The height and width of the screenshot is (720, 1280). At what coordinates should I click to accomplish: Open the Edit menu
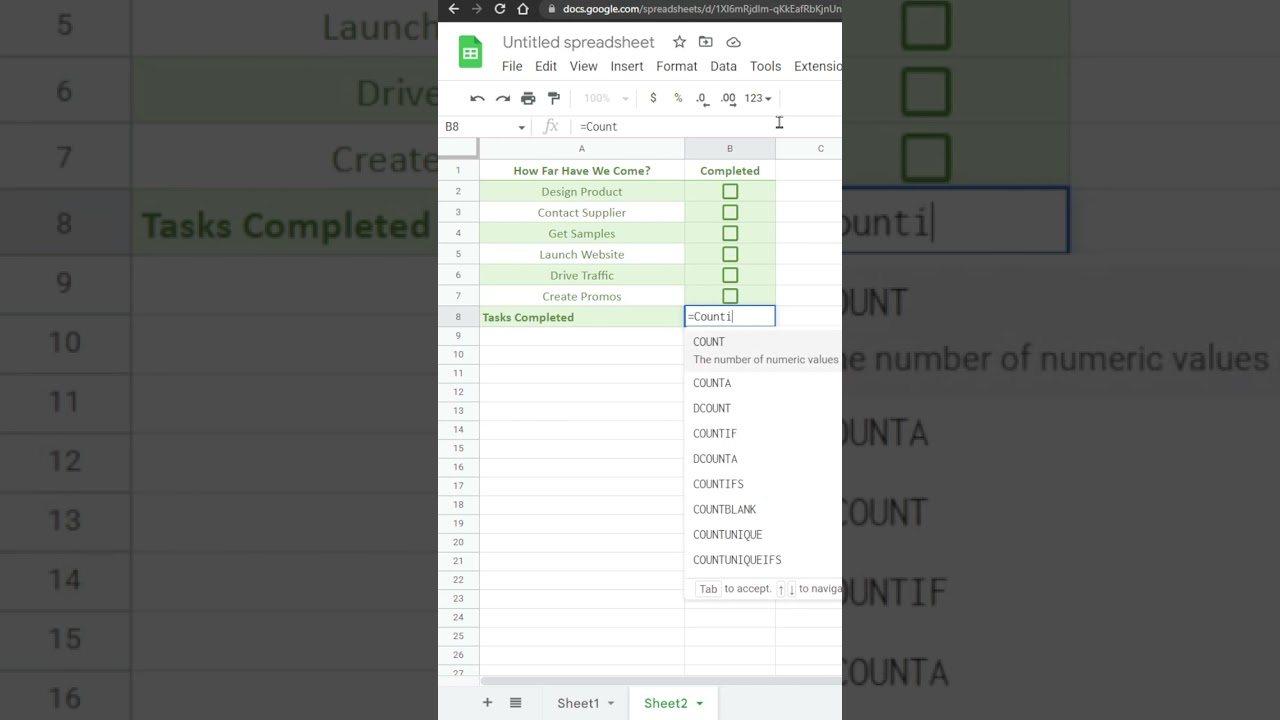click(546, 66)
